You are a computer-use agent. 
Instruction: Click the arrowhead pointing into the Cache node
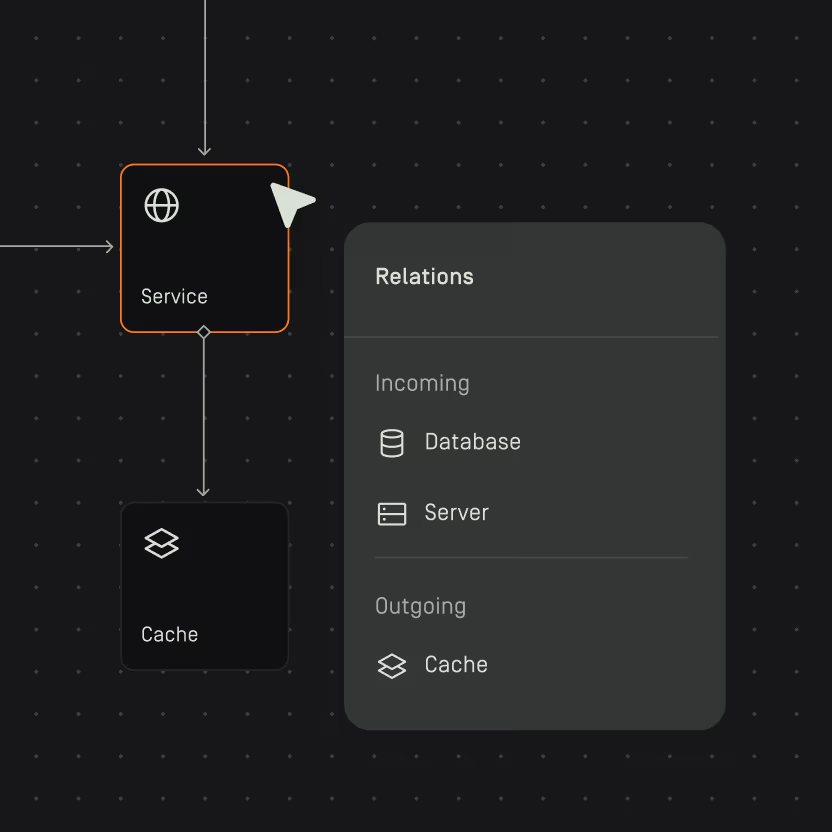tap(204, 492)
